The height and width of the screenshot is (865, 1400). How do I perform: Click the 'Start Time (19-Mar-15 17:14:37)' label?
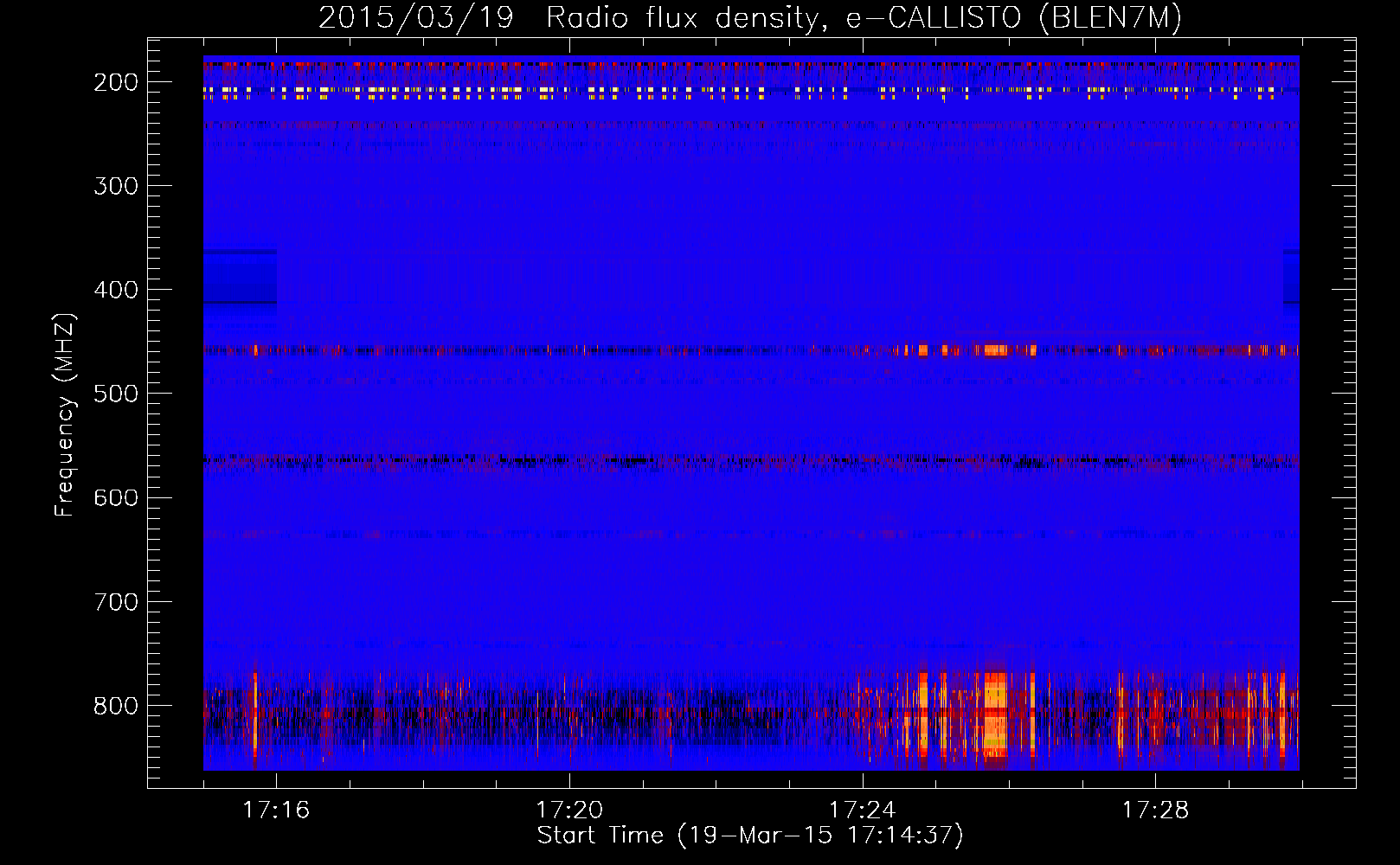750,835
